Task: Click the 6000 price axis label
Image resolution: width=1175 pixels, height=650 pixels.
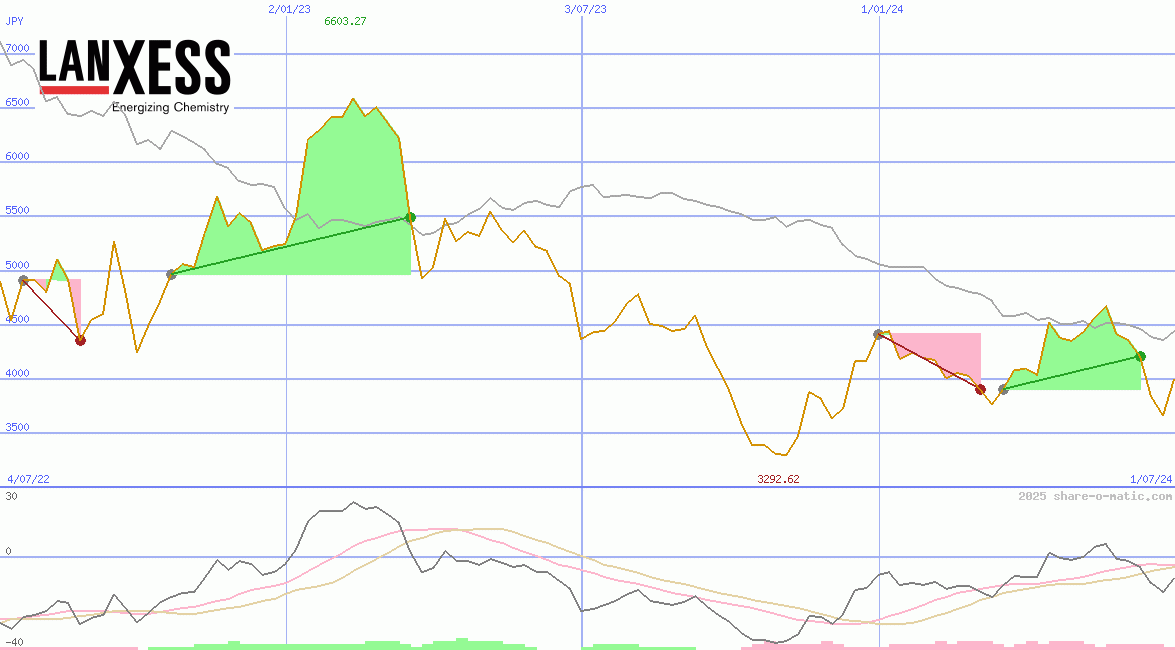Action: [17, 156]
